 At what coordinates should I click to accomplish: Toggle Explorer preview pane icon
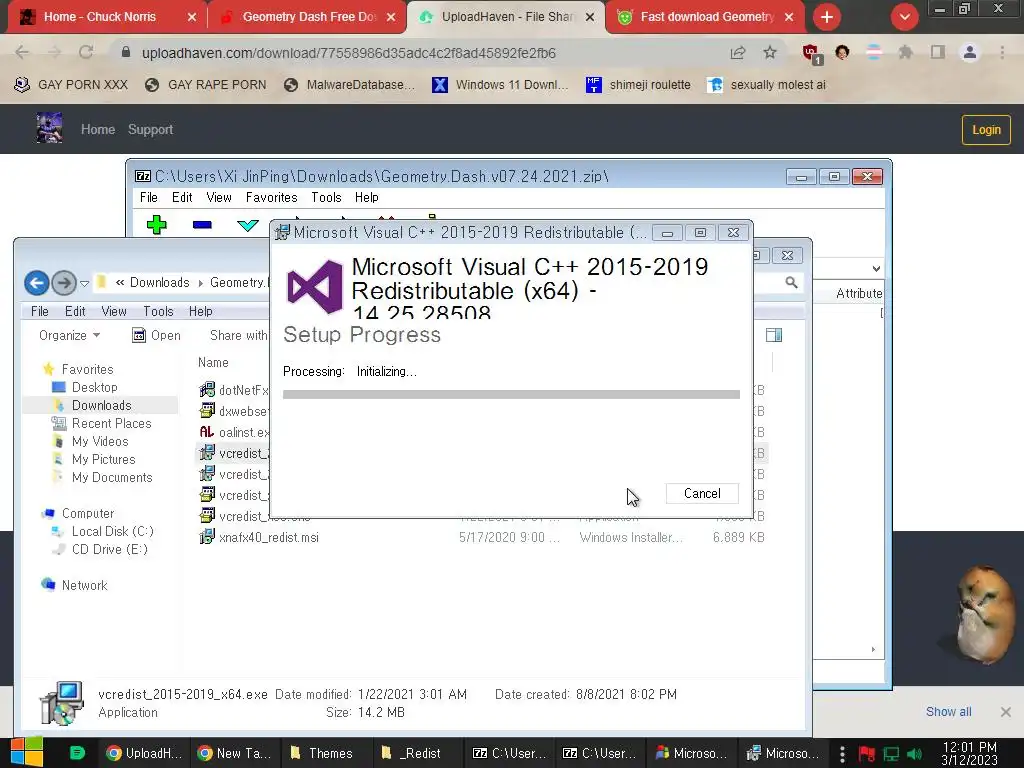click(774, 335)
